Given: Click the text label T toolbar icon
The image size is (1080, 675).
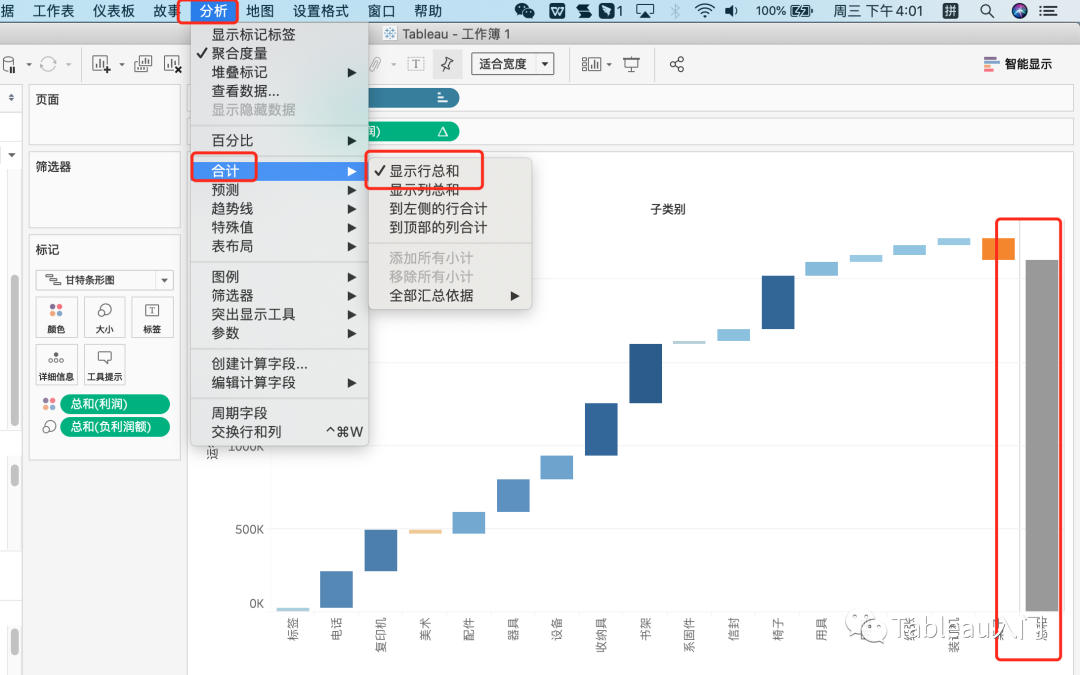Looking at the screenshot, I should 415,64.
